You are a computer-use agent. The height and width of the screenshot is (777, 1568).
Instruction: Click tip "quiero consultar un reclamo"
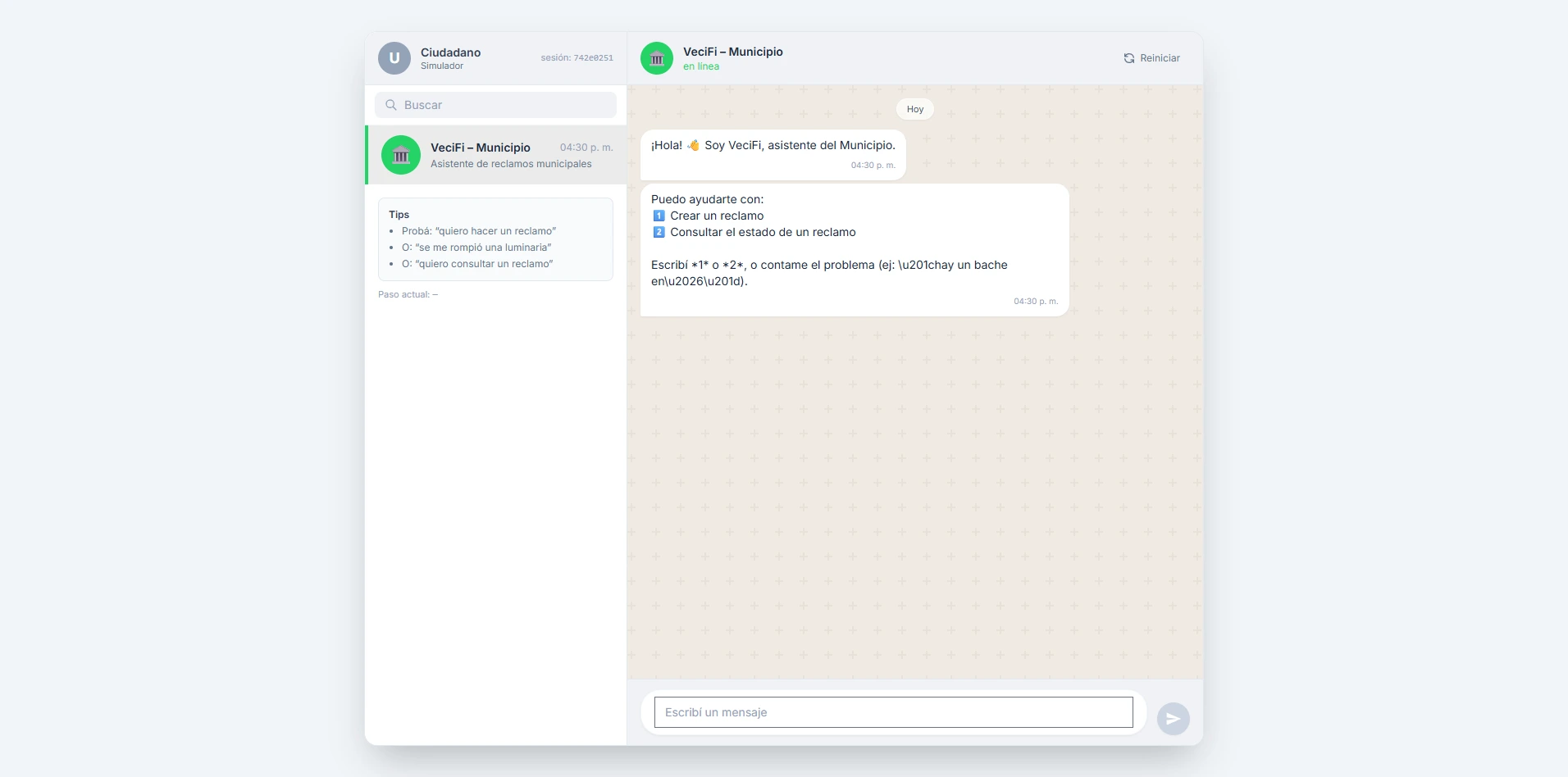477,264
